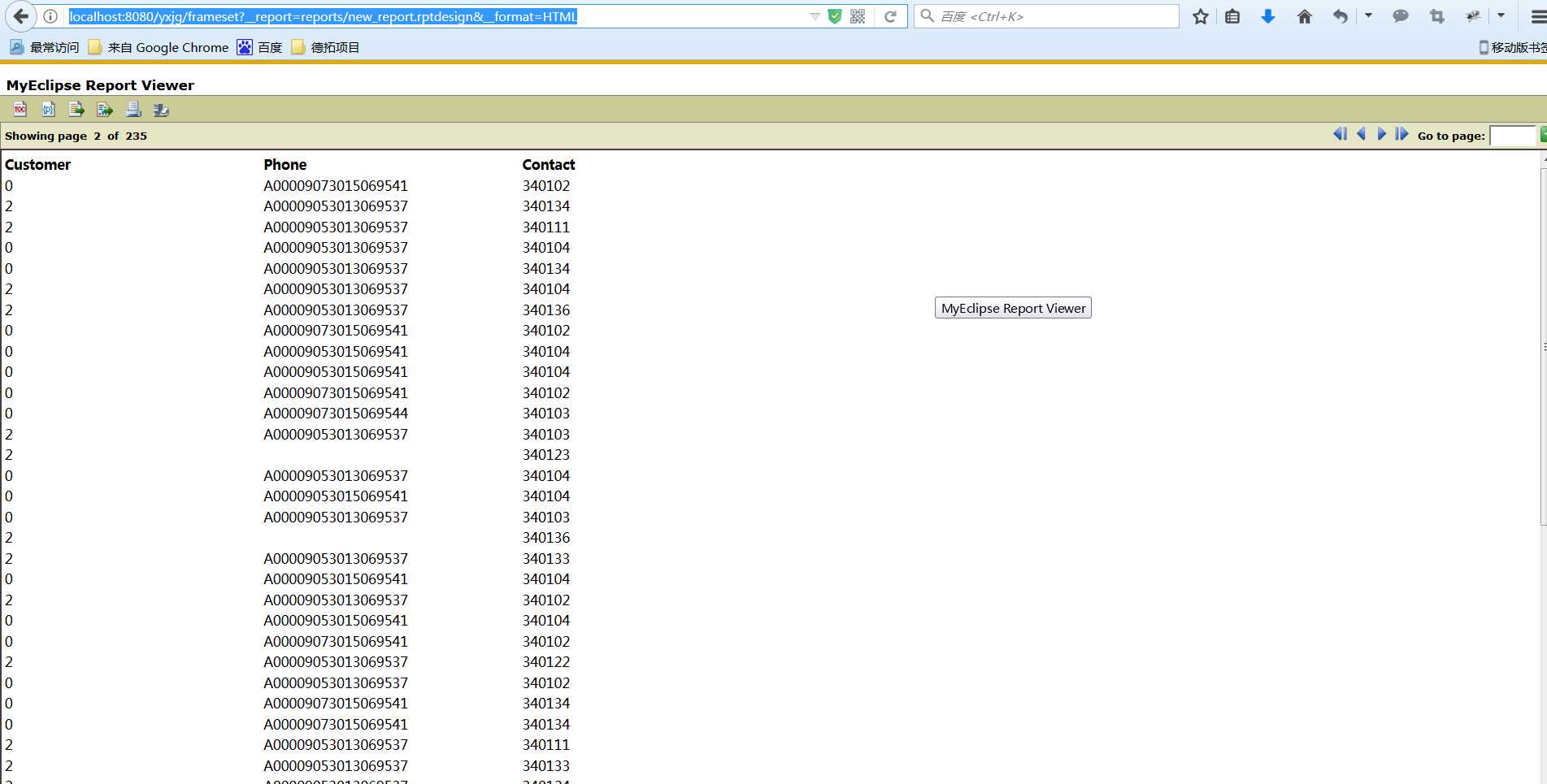Click the export report icon

tap(105, 109)
